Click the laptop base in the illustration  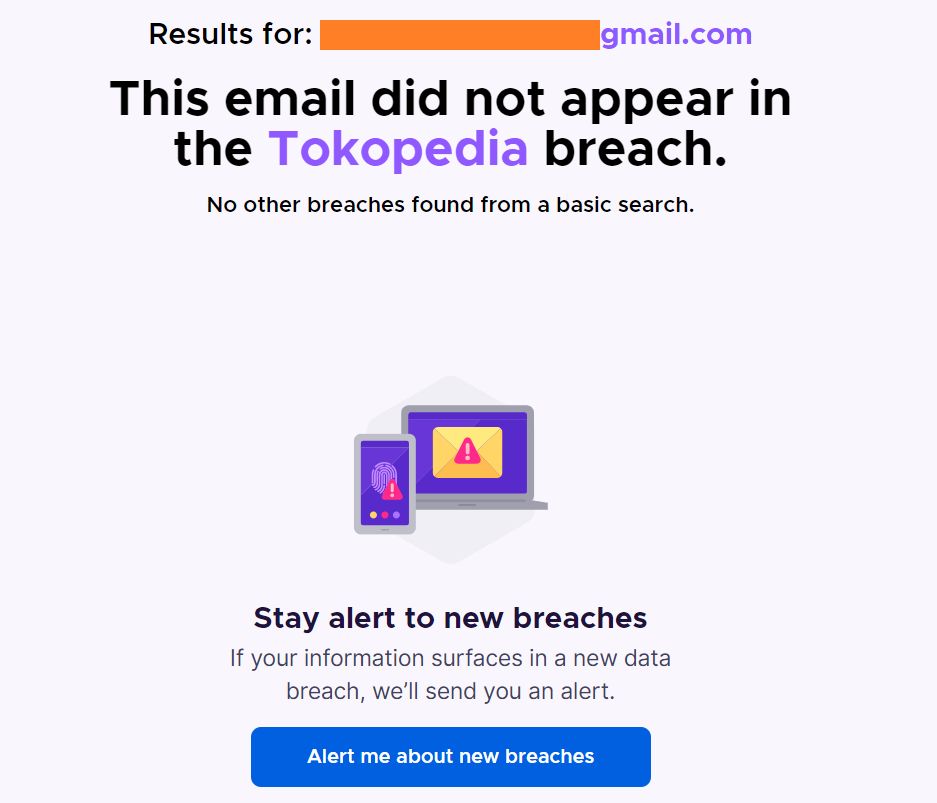(482, 505)
